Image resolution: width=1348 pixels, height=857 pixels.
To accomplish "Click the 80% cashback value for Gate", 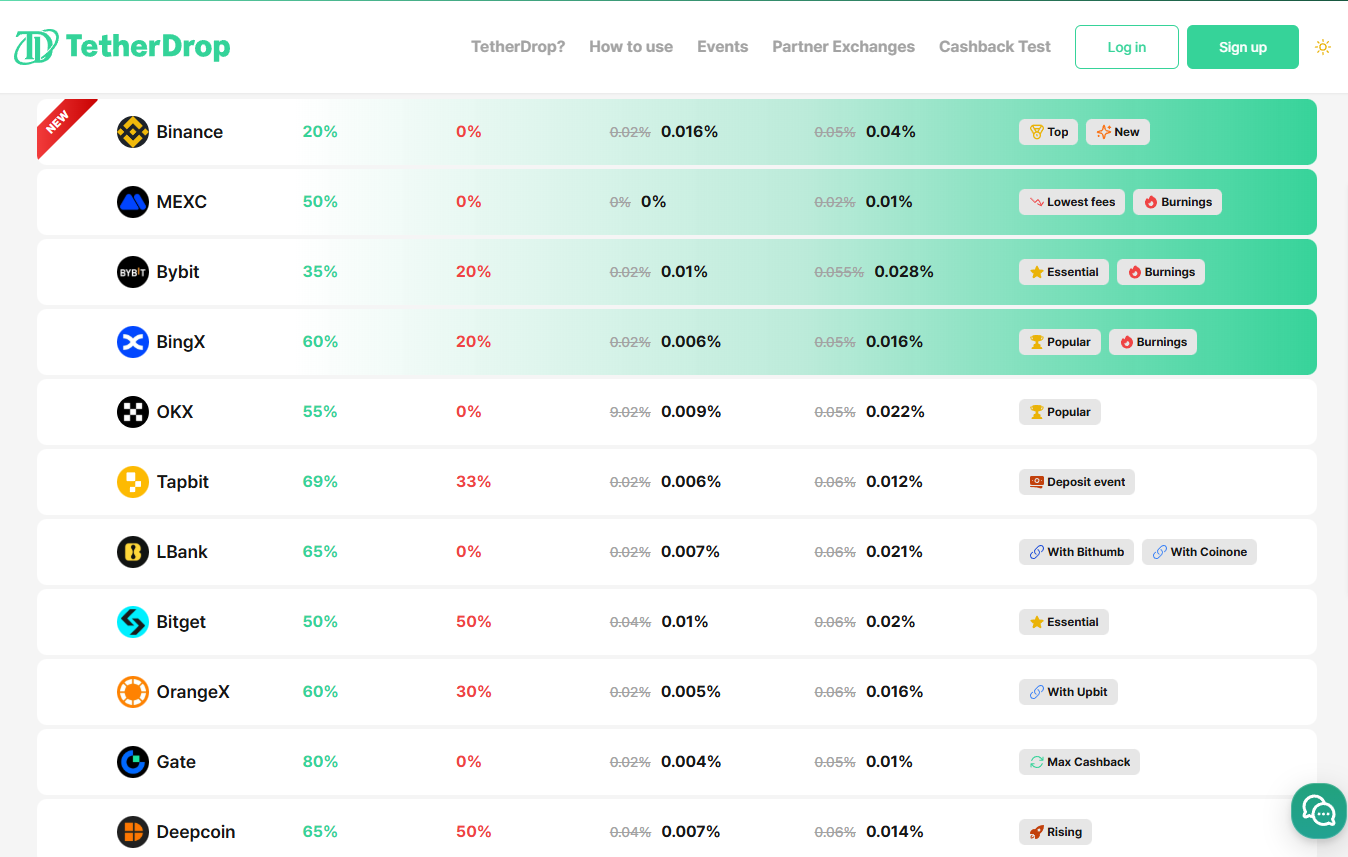I will click(320, 762).
